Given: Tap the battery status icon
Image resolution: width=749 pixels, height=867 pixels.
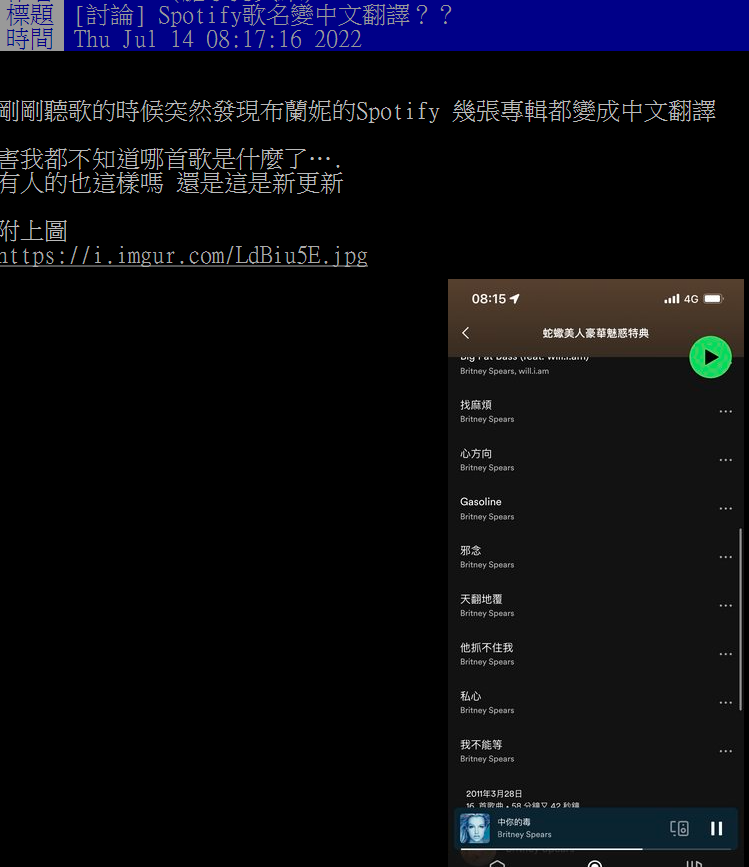Looking at the screenshot, I should [x=714, y=299].
